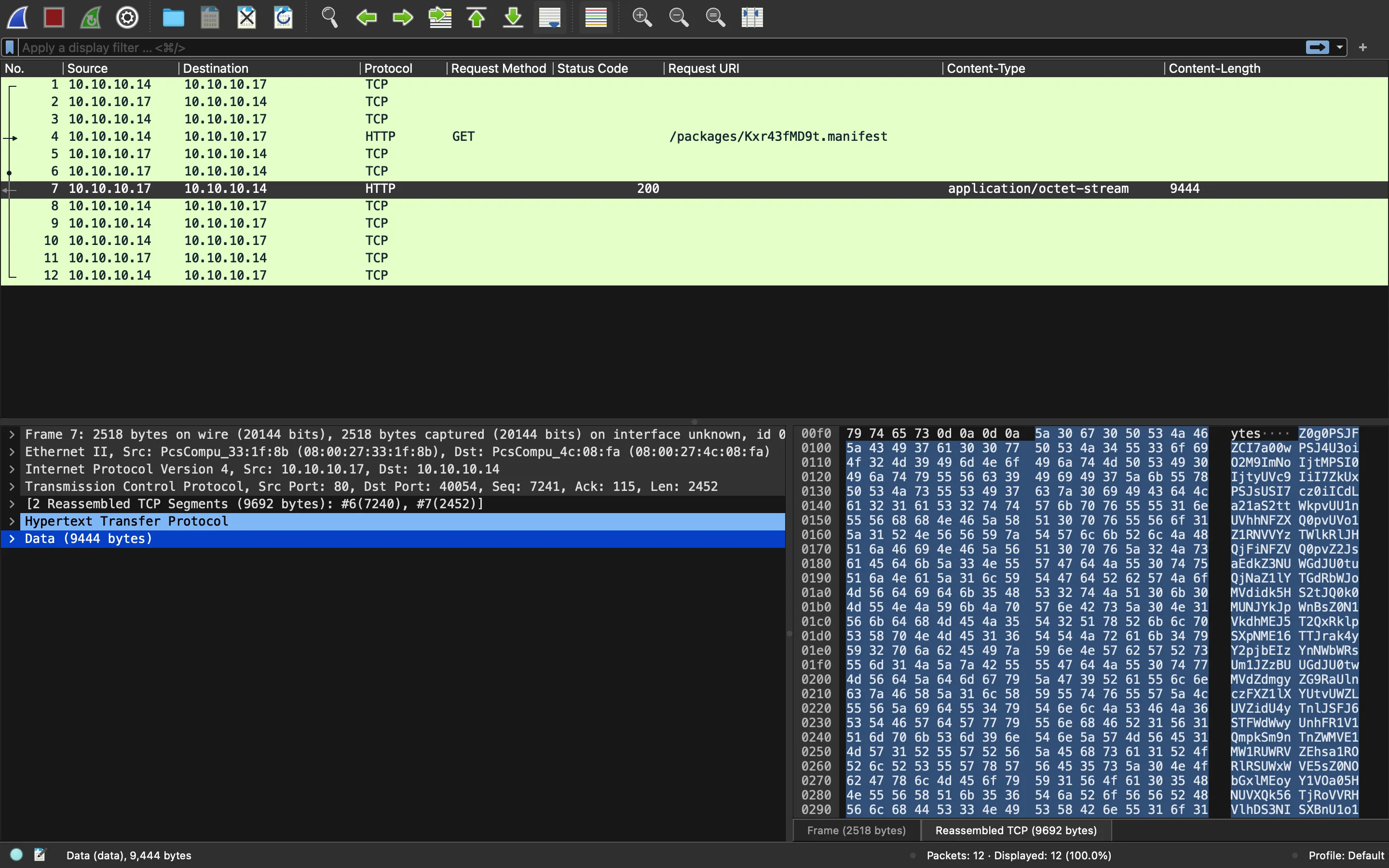Find a packet with magnifier icon
This screenshot has width=1389, height=868.
point(329,17)
